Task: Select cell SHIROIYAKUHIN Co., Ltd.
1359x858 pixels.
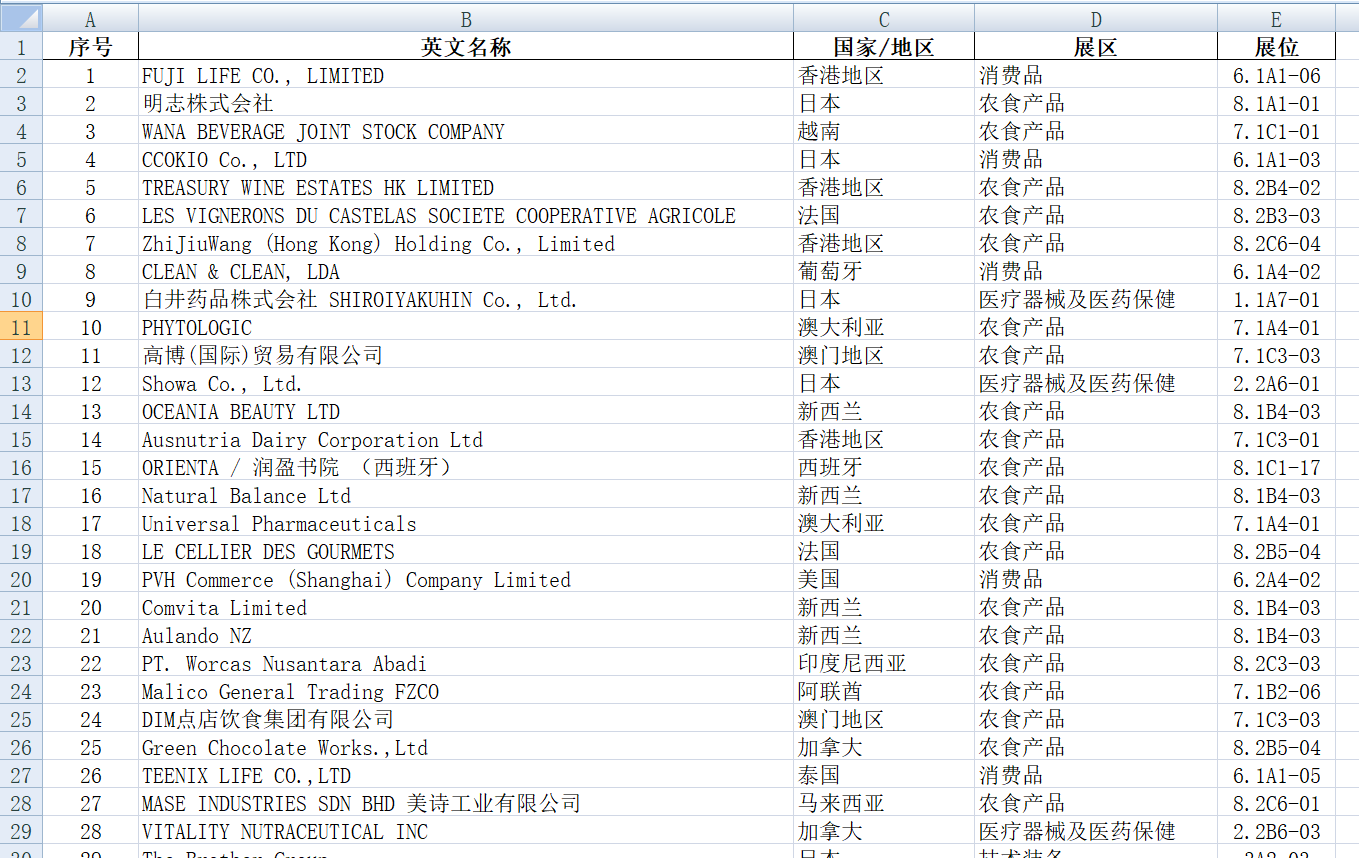Action: click(x=466, y=299)
